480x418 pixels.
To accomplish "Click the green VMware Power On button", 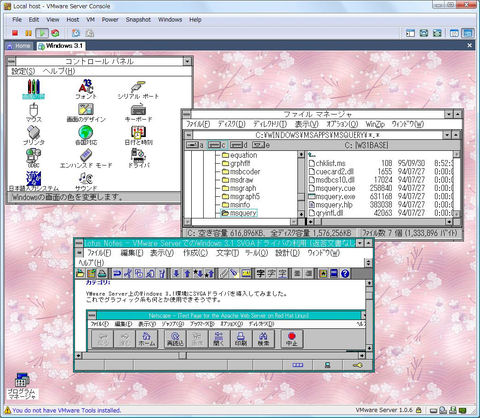I will [x=42, y=33].
